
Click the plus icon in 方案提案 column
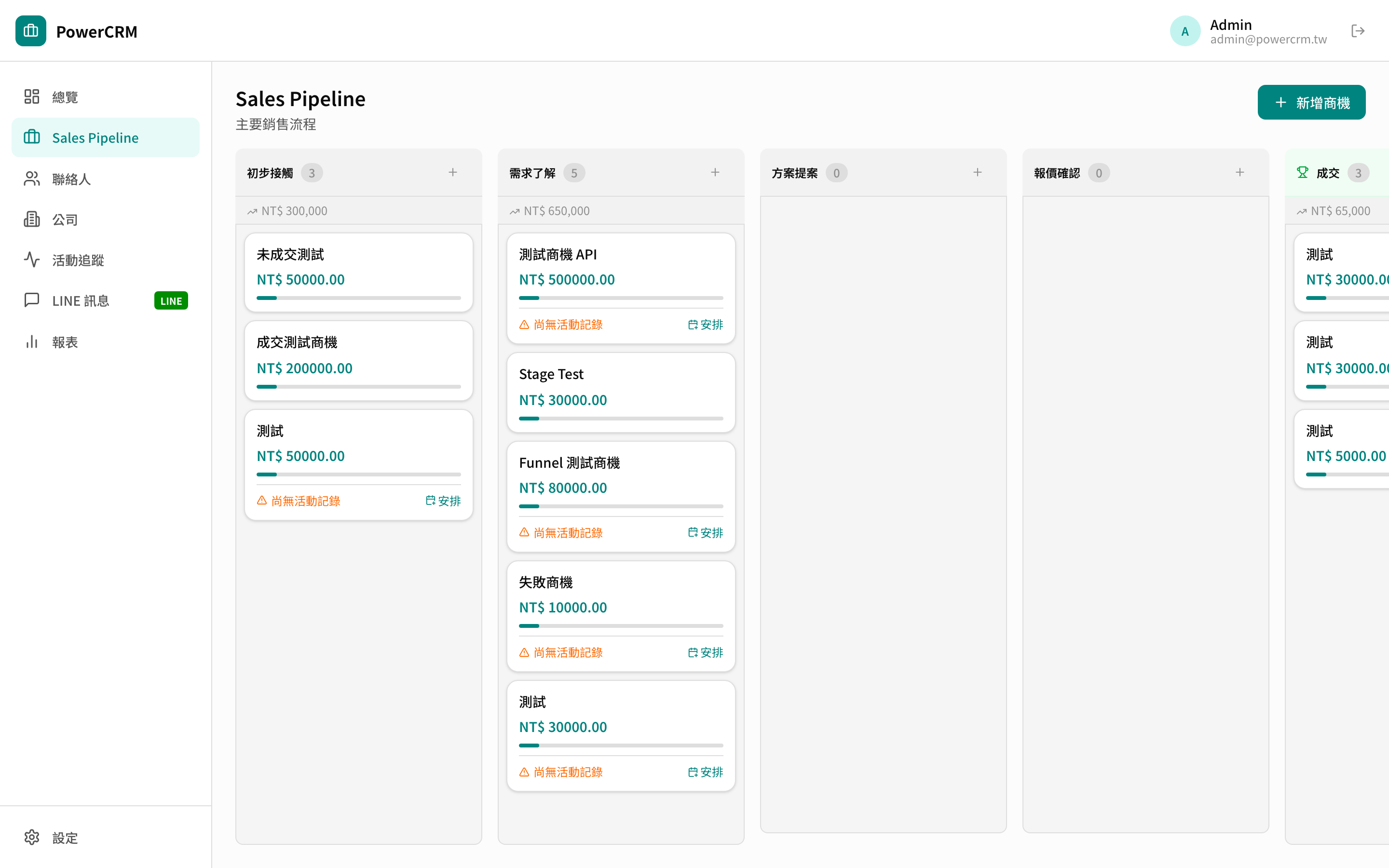[978, 172]
